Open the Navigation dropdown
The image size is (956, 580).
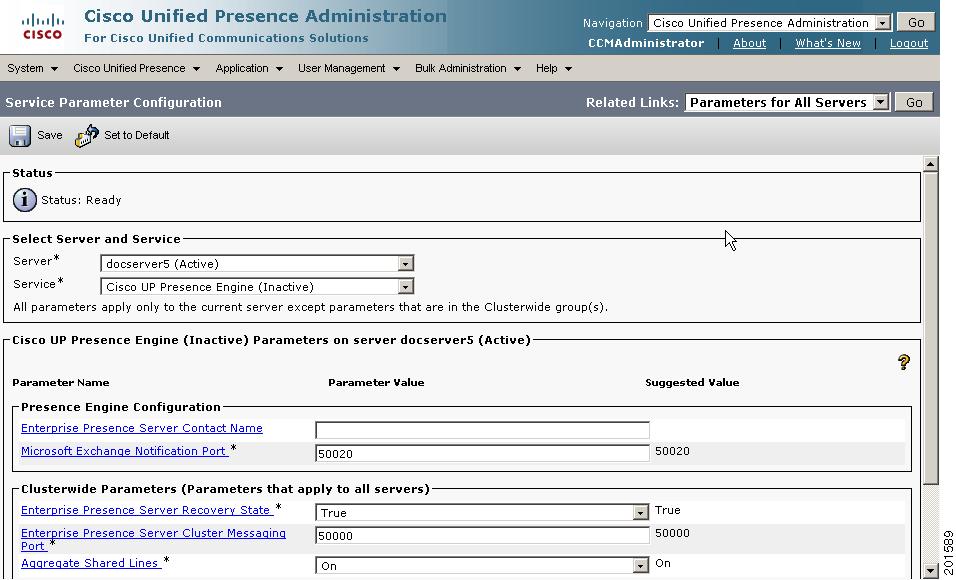coord(770,23)
